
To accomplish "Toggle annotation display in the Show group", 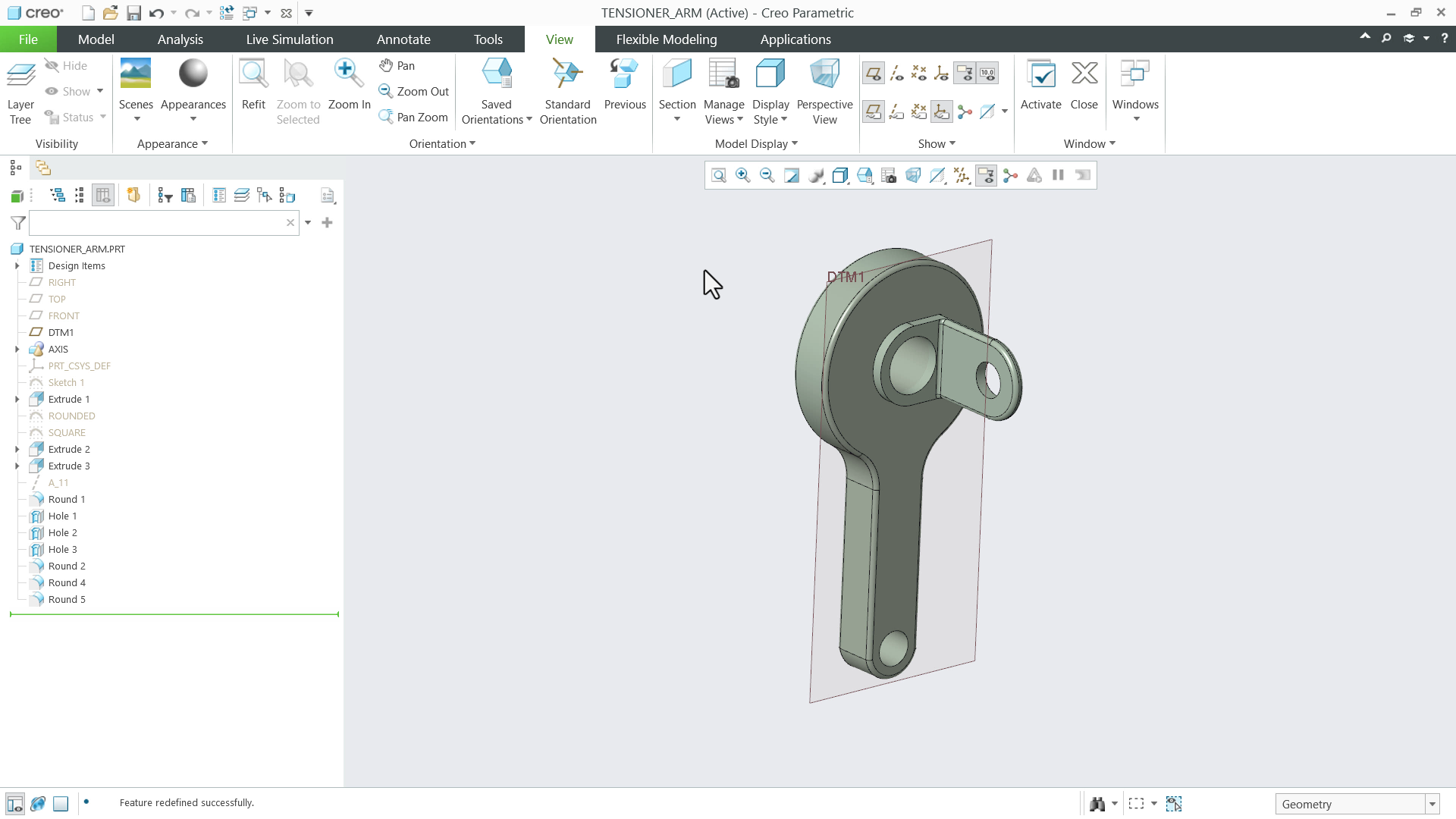I will pyautogui.click(x=965, y=73).
